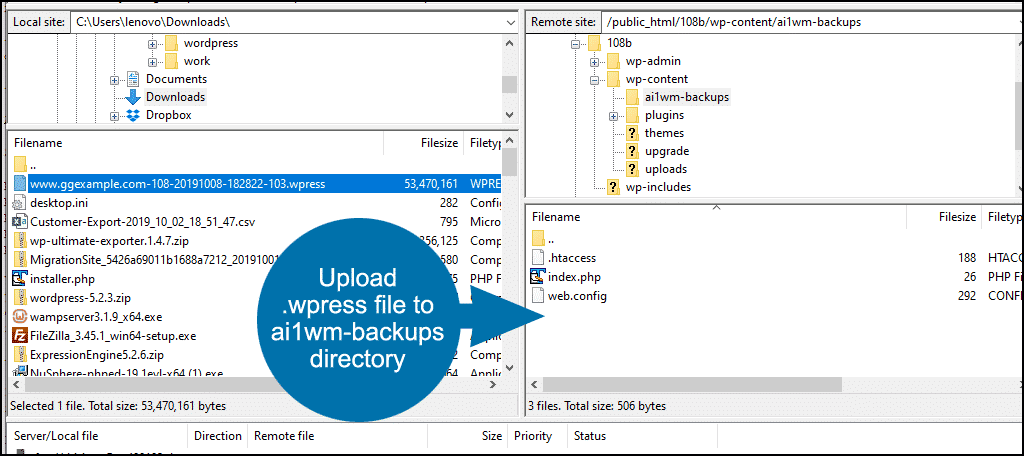Expand the work folder in local tree
The image size is (1024, 456).
point(153,61)
